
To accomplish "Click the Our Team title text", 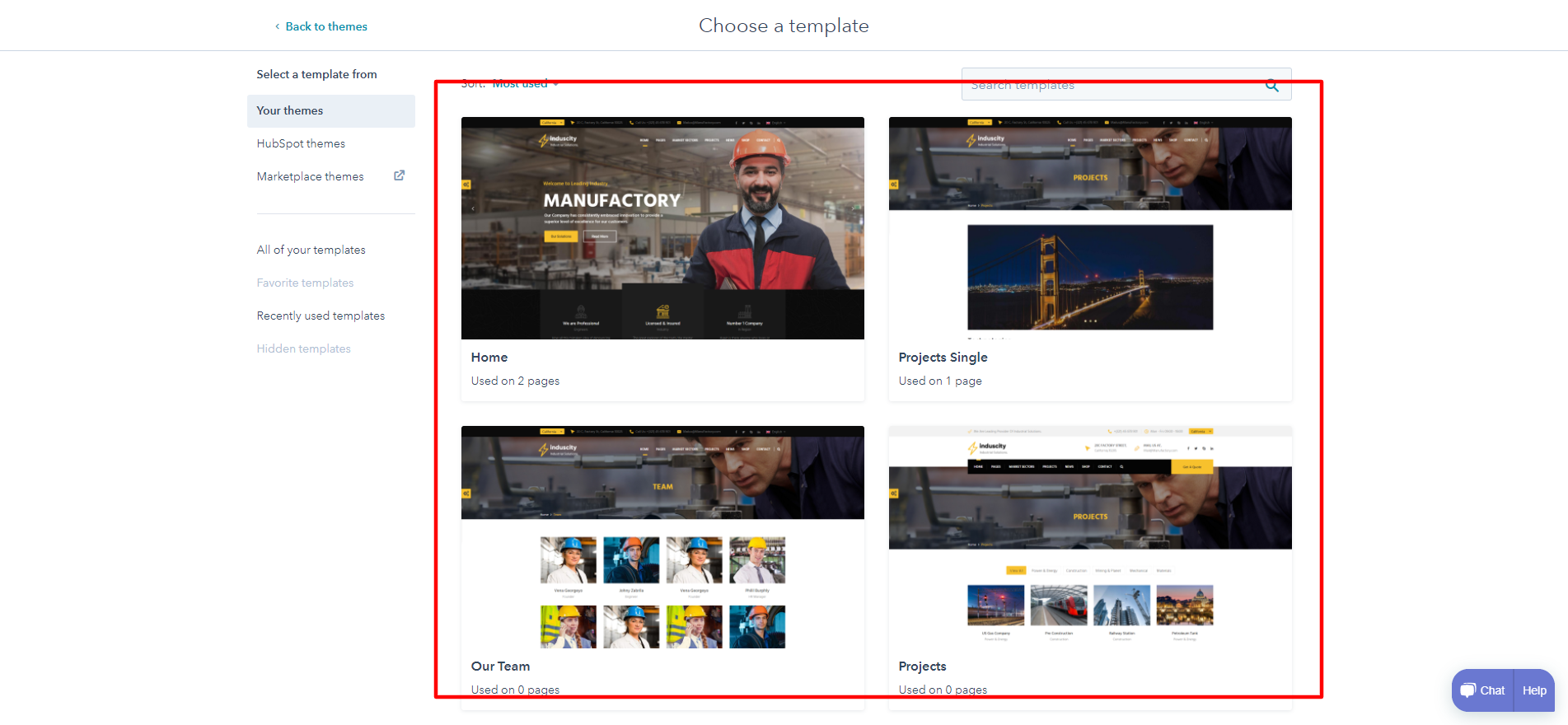I will click(x=500, y=666).
